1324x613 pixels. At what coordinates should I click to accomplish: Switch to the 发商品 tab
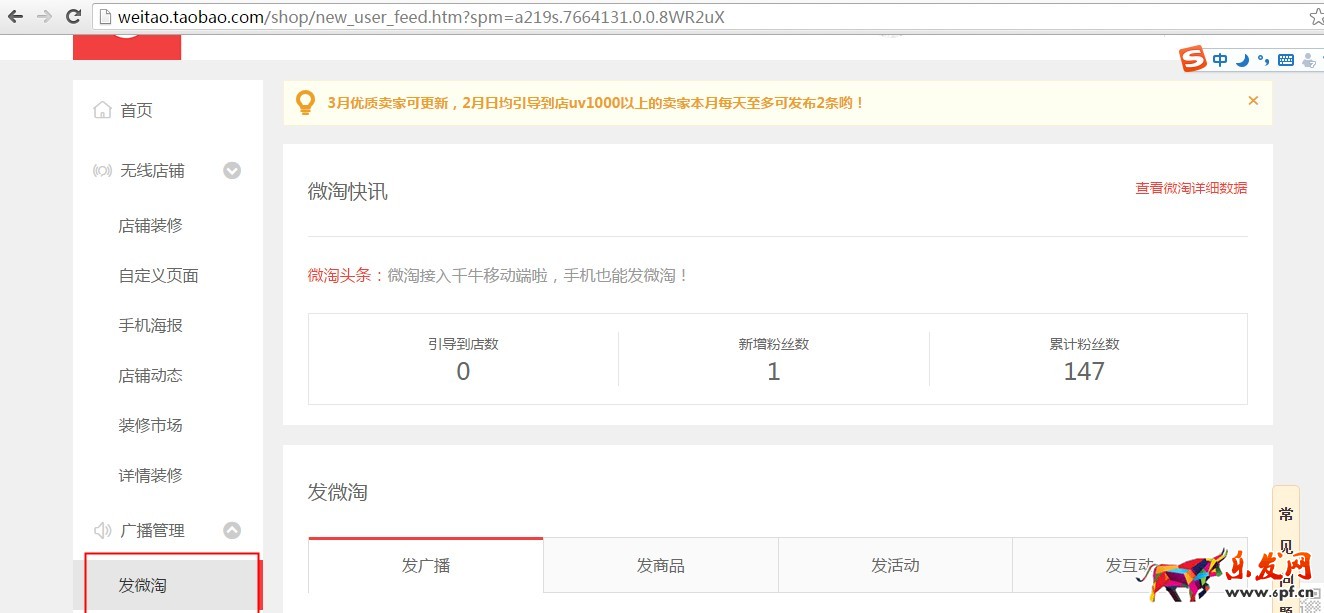(x=660, y=565)
